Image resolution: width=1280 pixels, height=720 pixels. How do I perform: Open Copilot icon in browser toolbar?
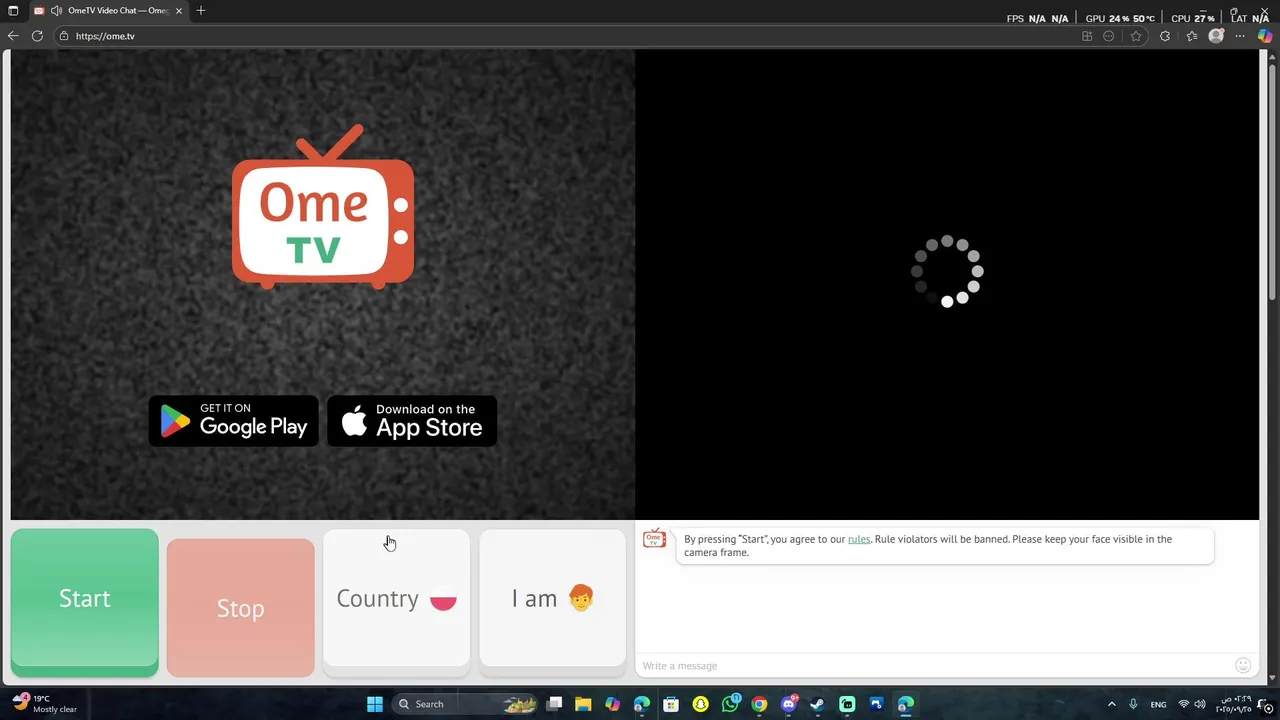click(1265, 36)
